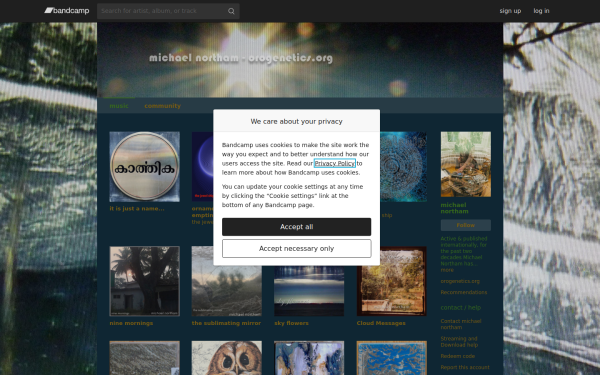Open the sign up link
This screenshot has width=600, height=375.
point(510,11)
